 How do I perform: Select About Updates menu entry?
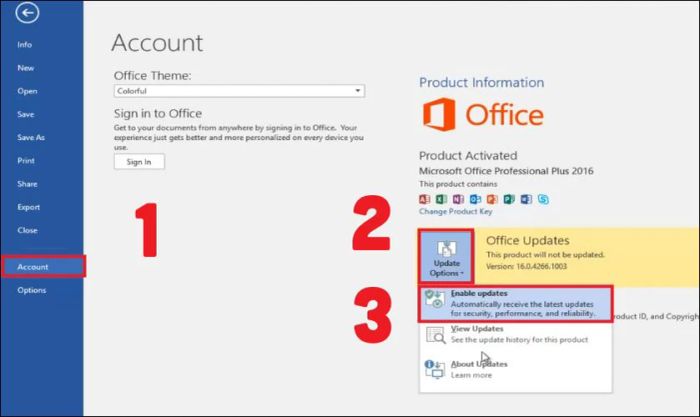516,370
